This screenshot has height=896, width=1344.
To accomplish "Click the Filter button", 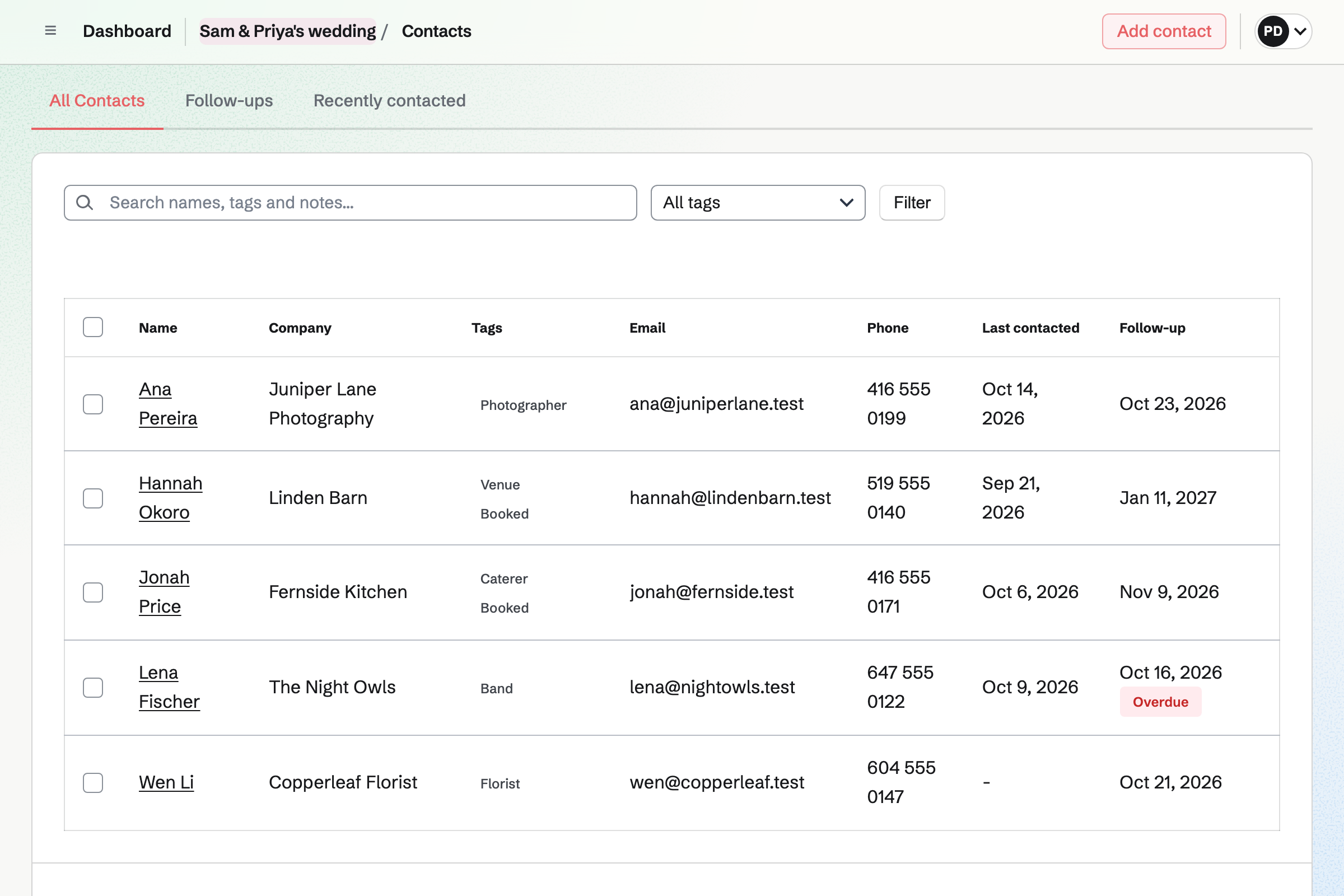I will click(x=912, y=202).
